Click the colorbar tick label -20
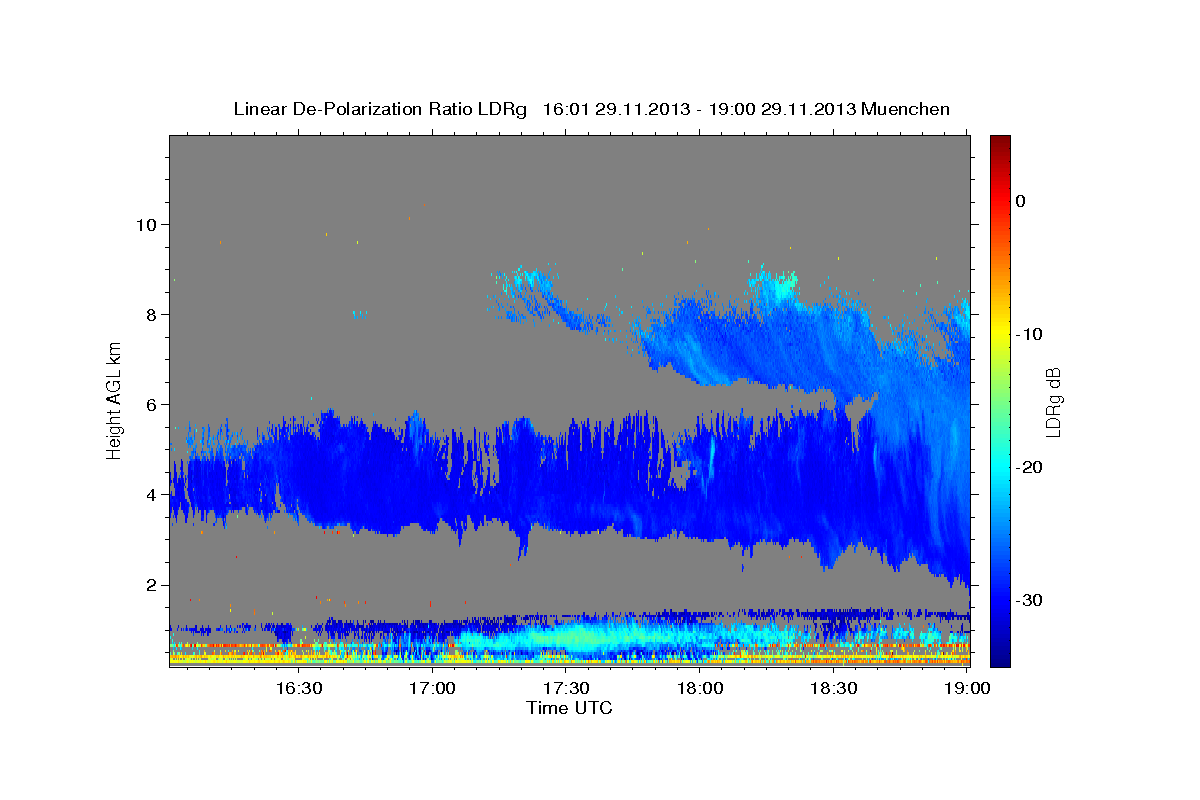The width and height of the screenshot is (1200, 800). pyautogui.click(x=1029, y=467)
